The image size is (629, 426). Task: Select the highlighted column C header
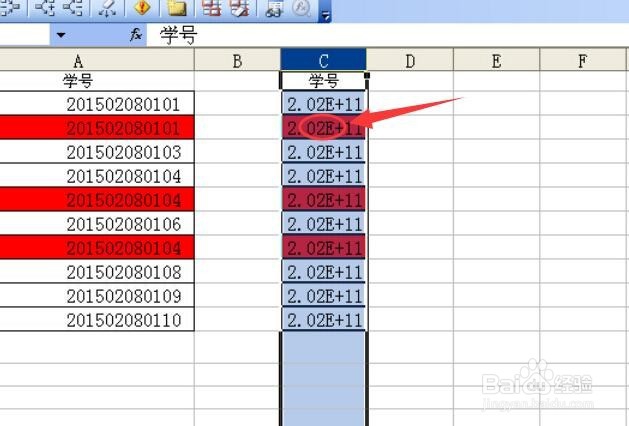[x=323, y=60]
